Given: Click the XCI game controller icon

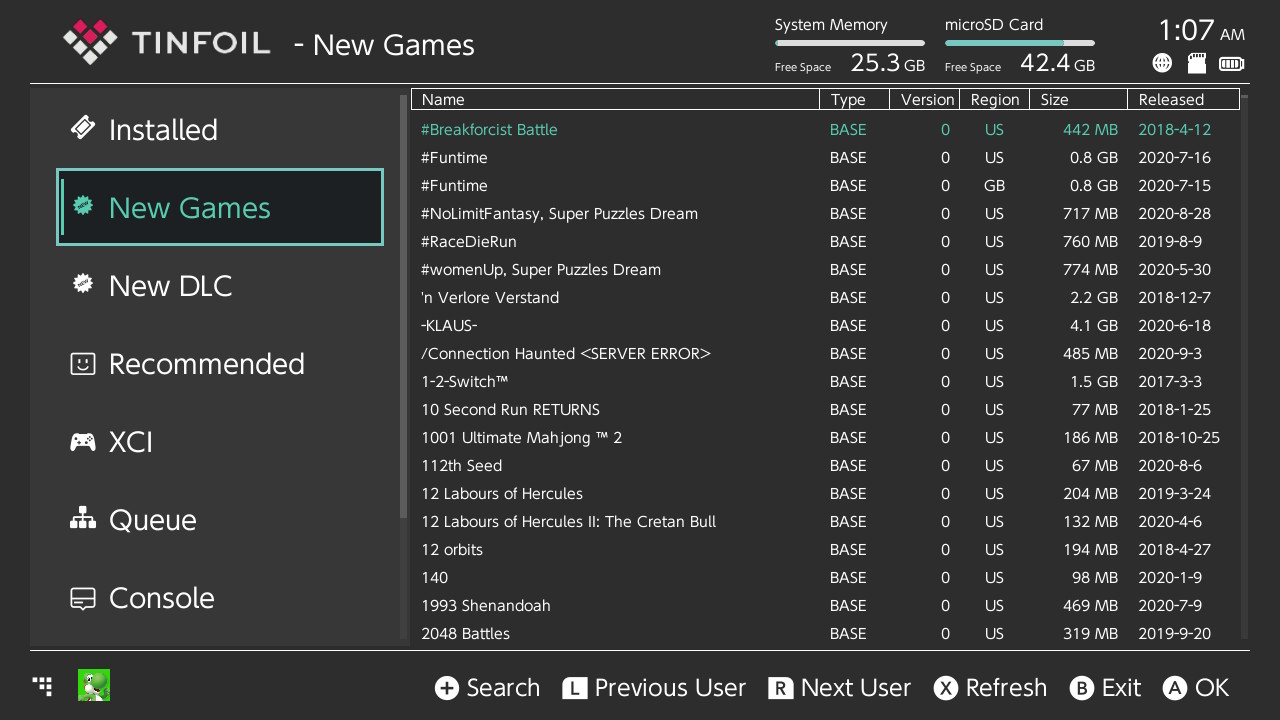Looking at the screenshot, I should (83, 441).
